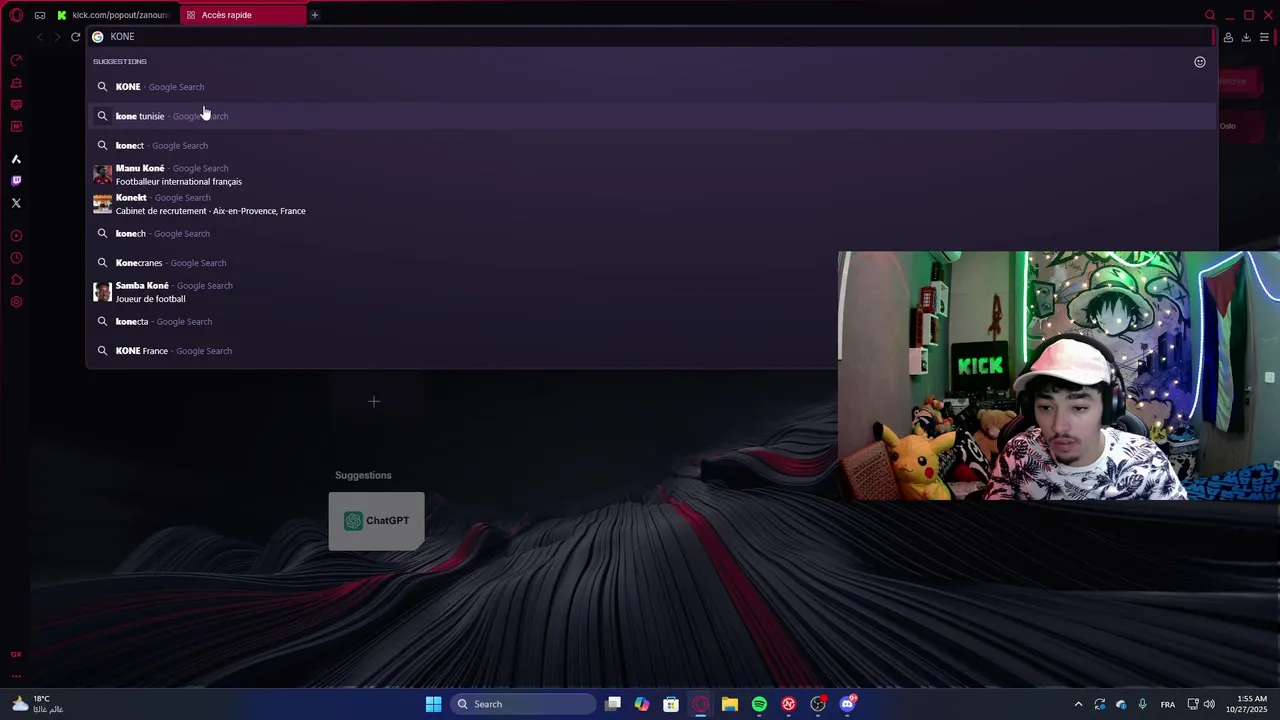The image size is (1280, 720).
Task: Open X (Twitter) panel in sidebar
Action: click(16, 203)
